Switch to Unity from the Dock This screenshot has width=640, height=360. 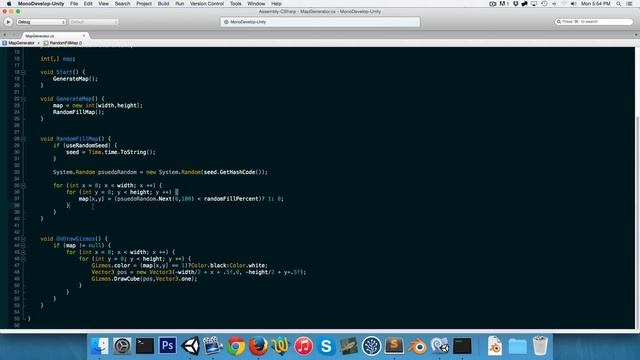click(190, 346)
